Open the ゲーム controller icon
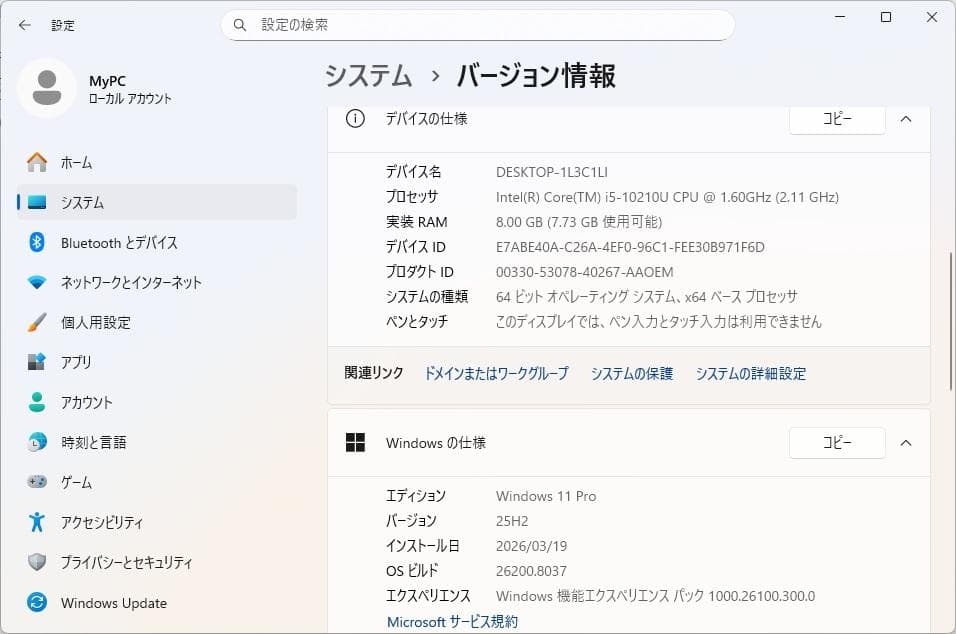Image resolution: width=956 pixels, height=634 pixels. [x=37, y=482]
